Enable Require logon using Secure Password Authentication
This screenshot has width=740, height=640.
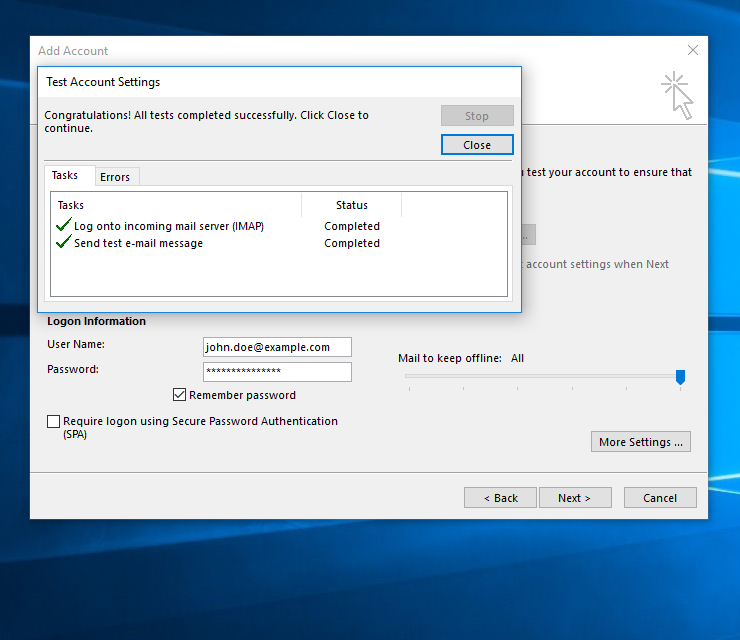53,421
